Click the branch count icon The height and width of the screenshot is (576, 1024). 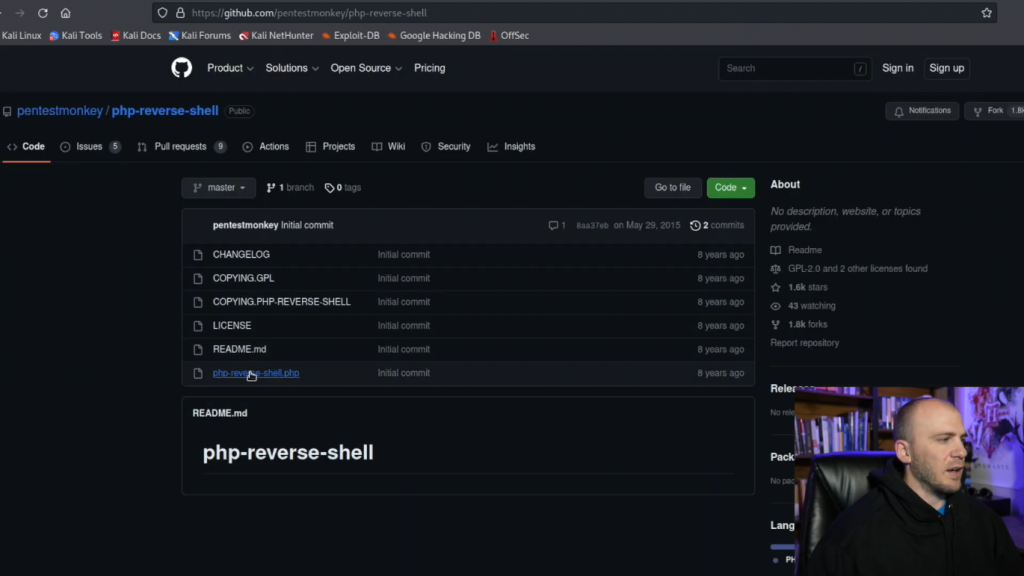271,188
